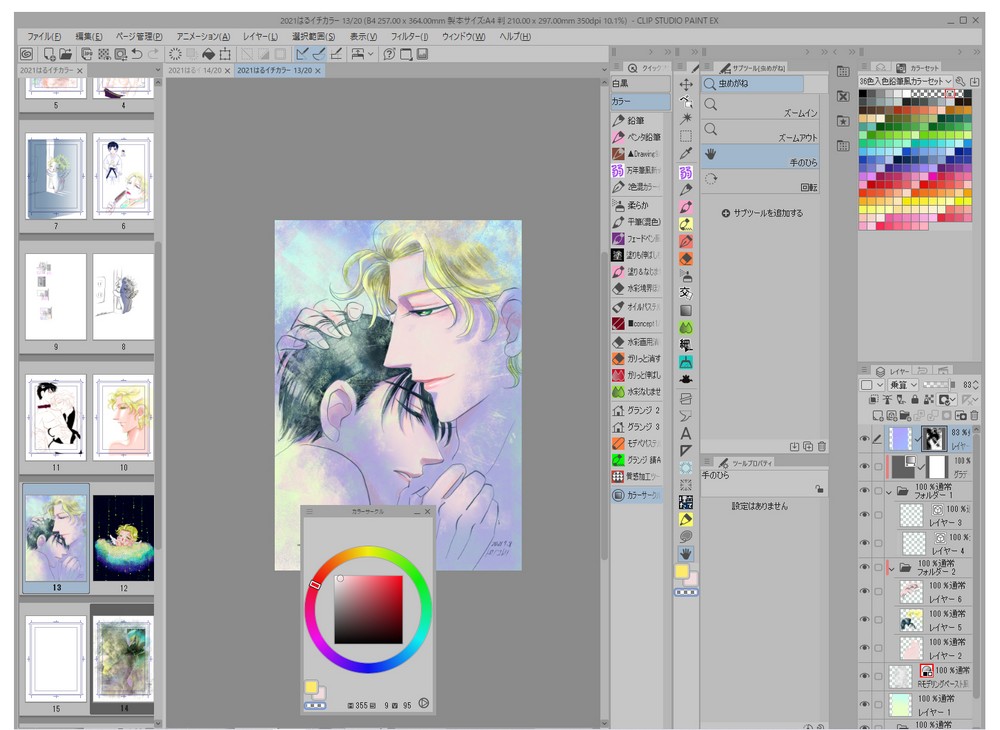
Task: Open the canvas tab list dropdown arrow
Action: (605, 70)
